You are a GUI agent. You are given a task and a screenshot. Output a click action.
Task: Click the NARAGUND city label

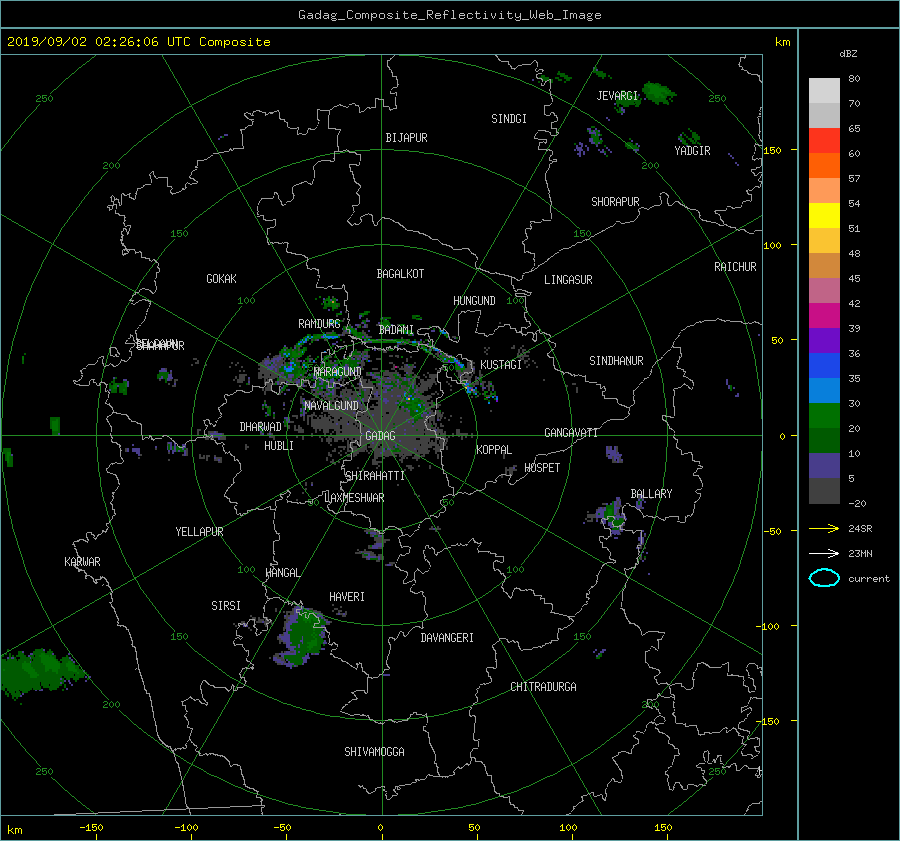(338, 372)
